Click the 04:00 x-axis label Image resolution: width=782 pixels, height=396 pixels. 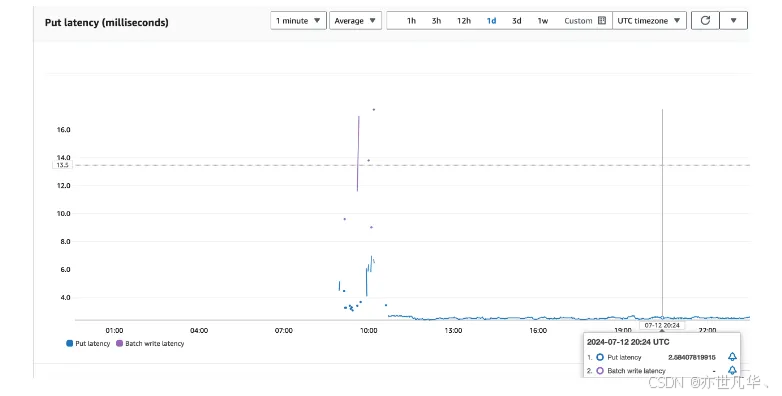[199, 331]
